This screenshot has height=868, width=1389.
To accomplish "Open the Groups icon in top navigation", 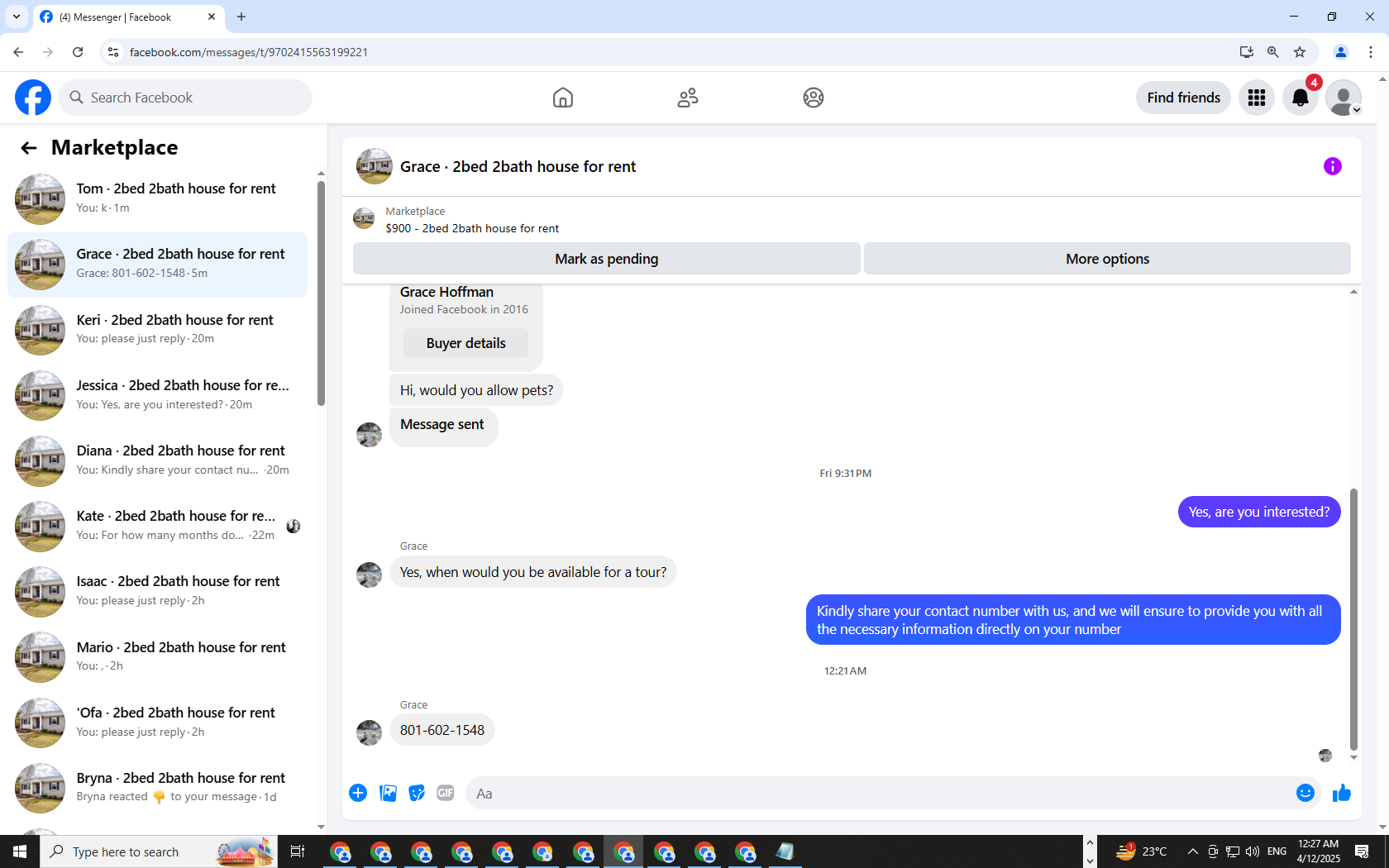I will 814,98.
